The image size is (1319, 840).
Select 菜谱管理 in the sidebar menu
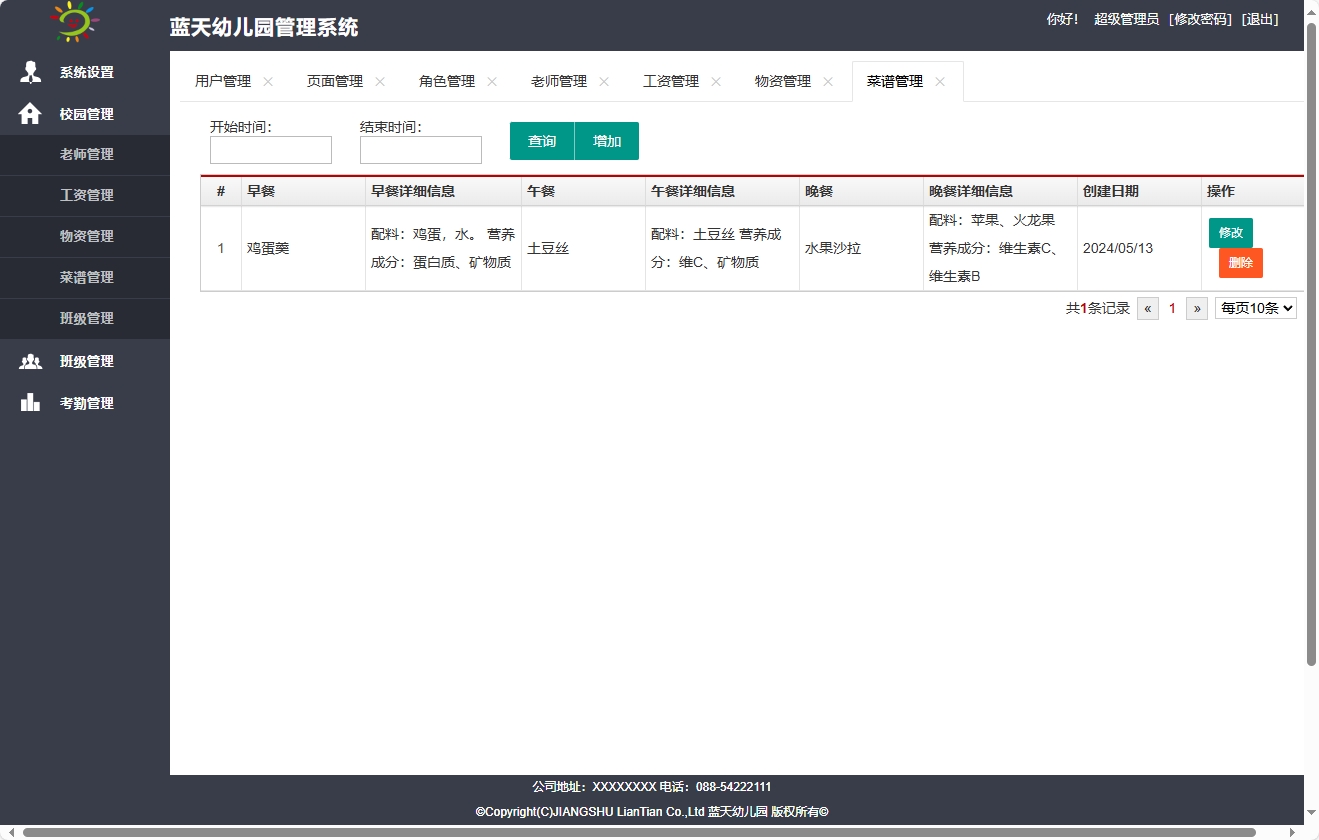[x=85, y=277]
